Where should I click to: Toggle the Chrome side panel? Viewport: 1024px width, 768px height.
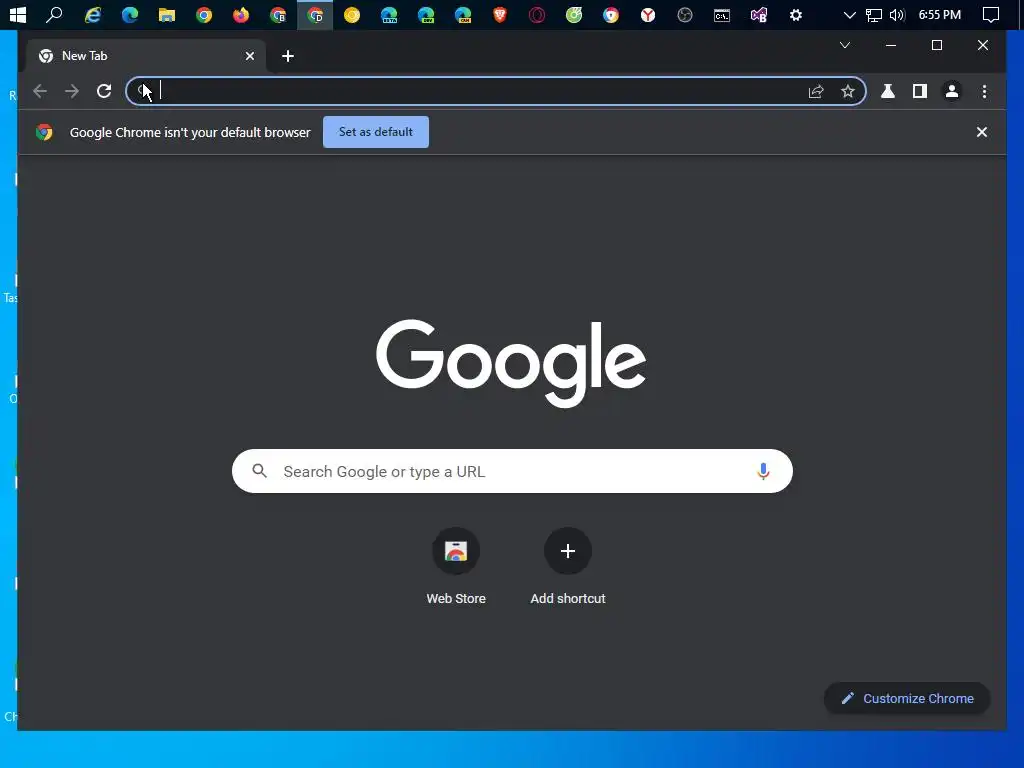(920, 91)
